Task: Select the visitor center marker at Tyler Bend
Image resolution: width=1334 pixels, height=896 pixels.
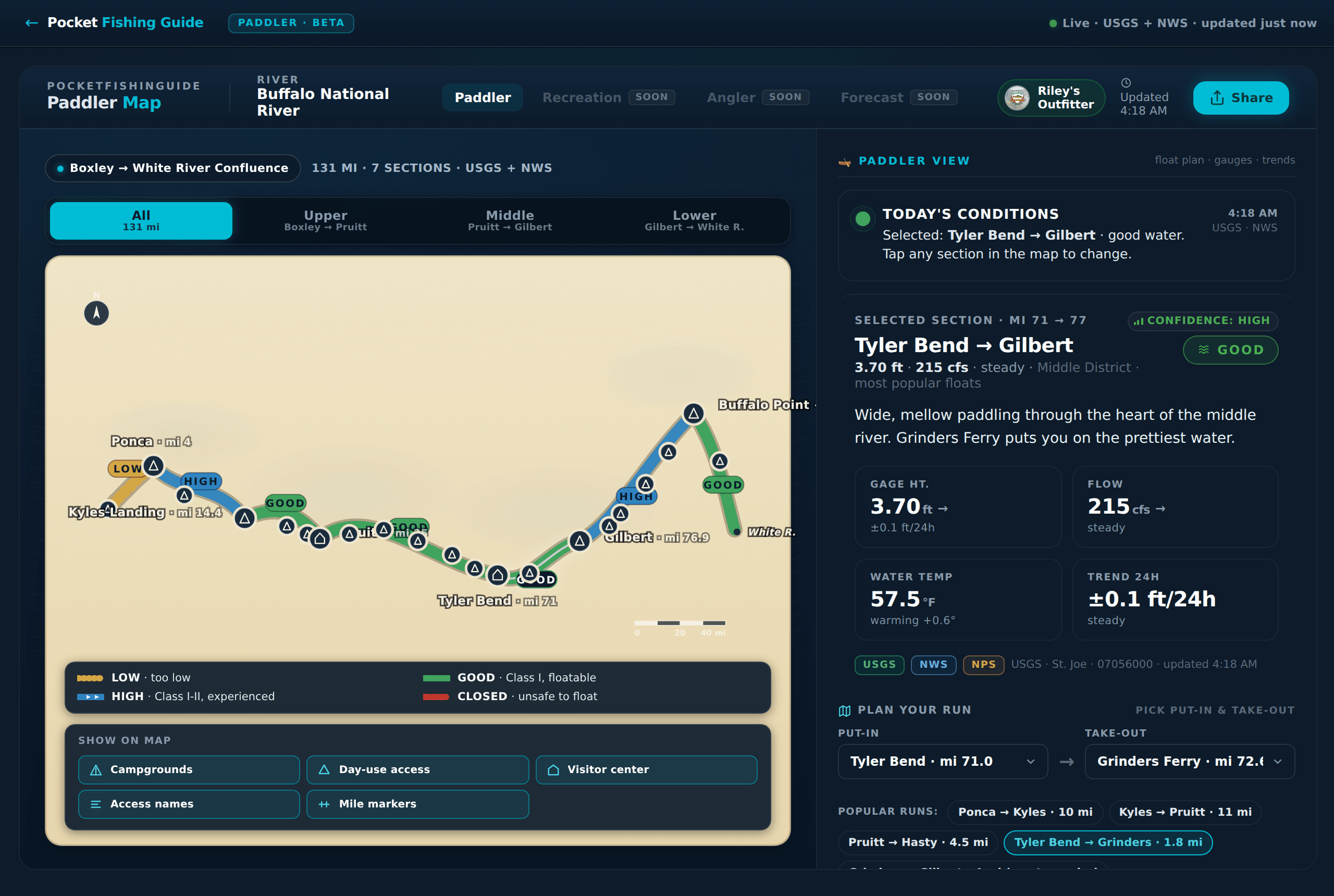Action: pyautogui.click(x=498, y=575)
